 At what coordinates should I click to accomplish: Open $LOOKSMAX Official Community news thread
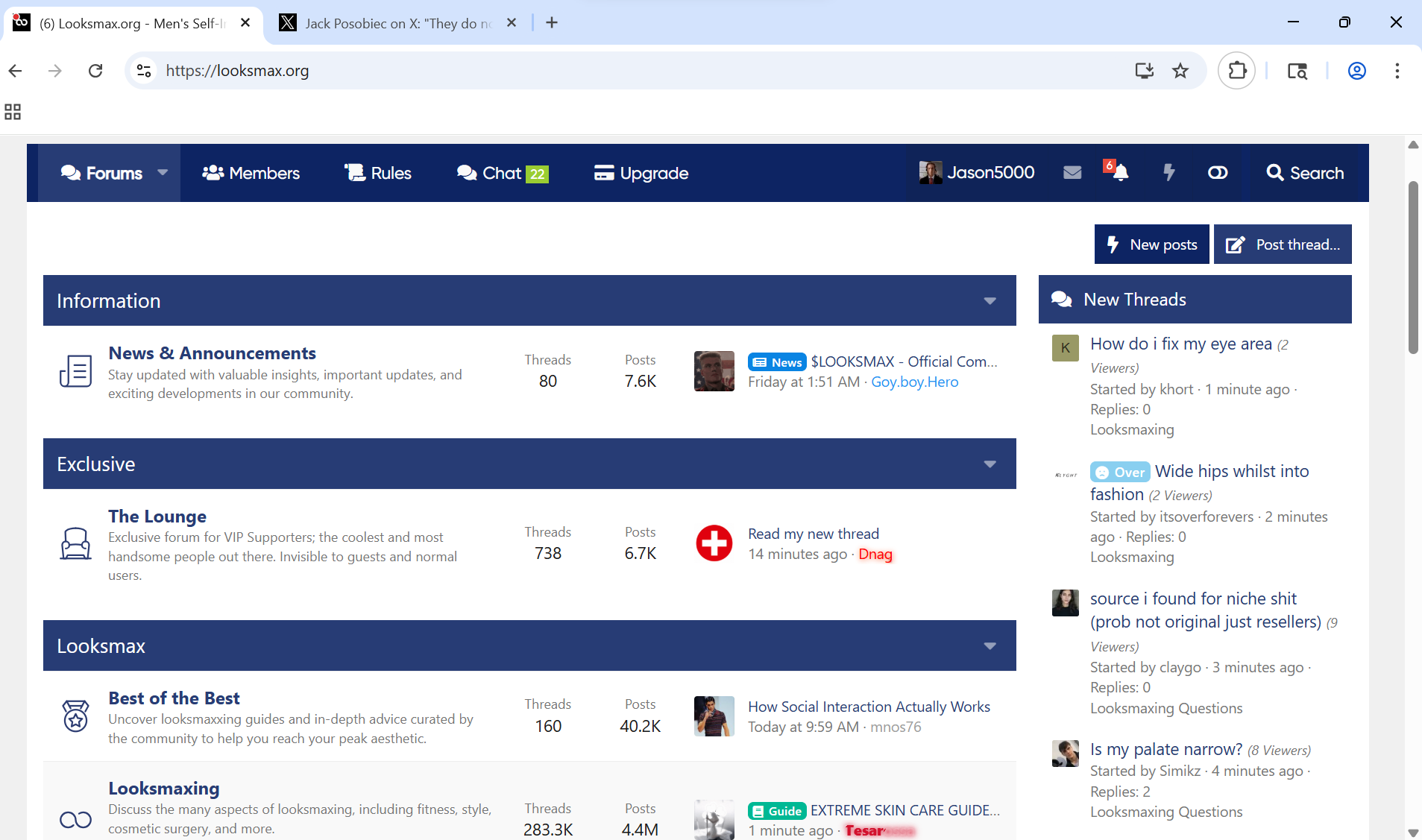905,361
